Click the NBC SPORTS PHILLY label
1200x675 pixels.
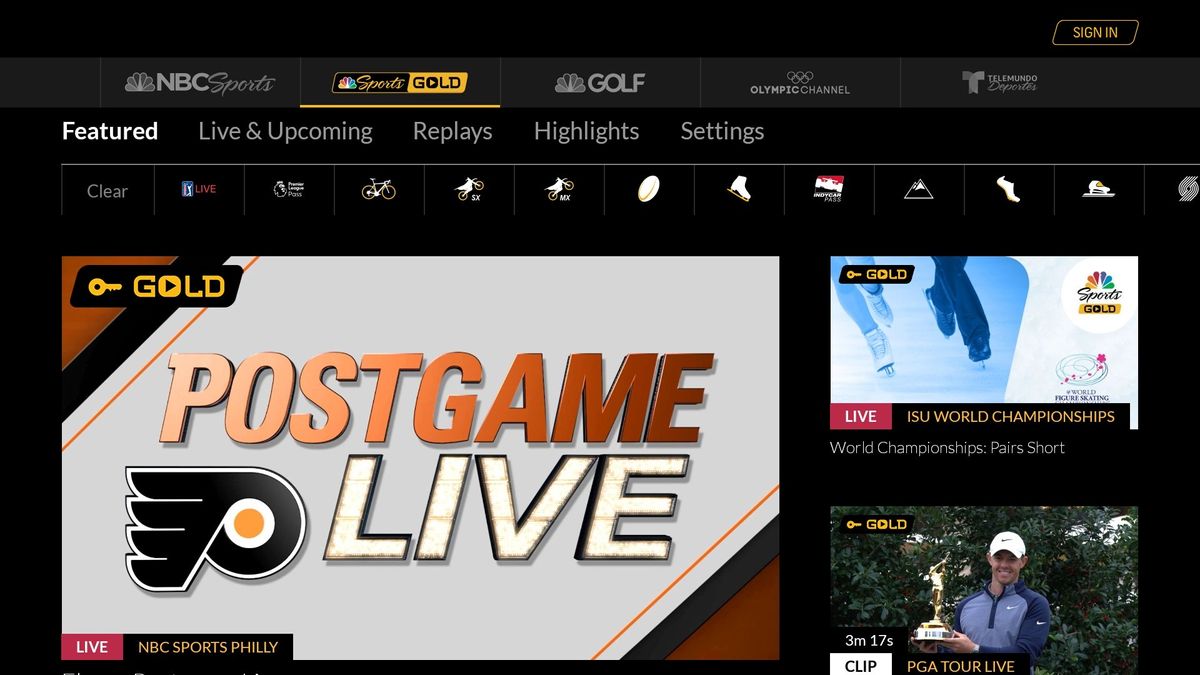[208, 647]
